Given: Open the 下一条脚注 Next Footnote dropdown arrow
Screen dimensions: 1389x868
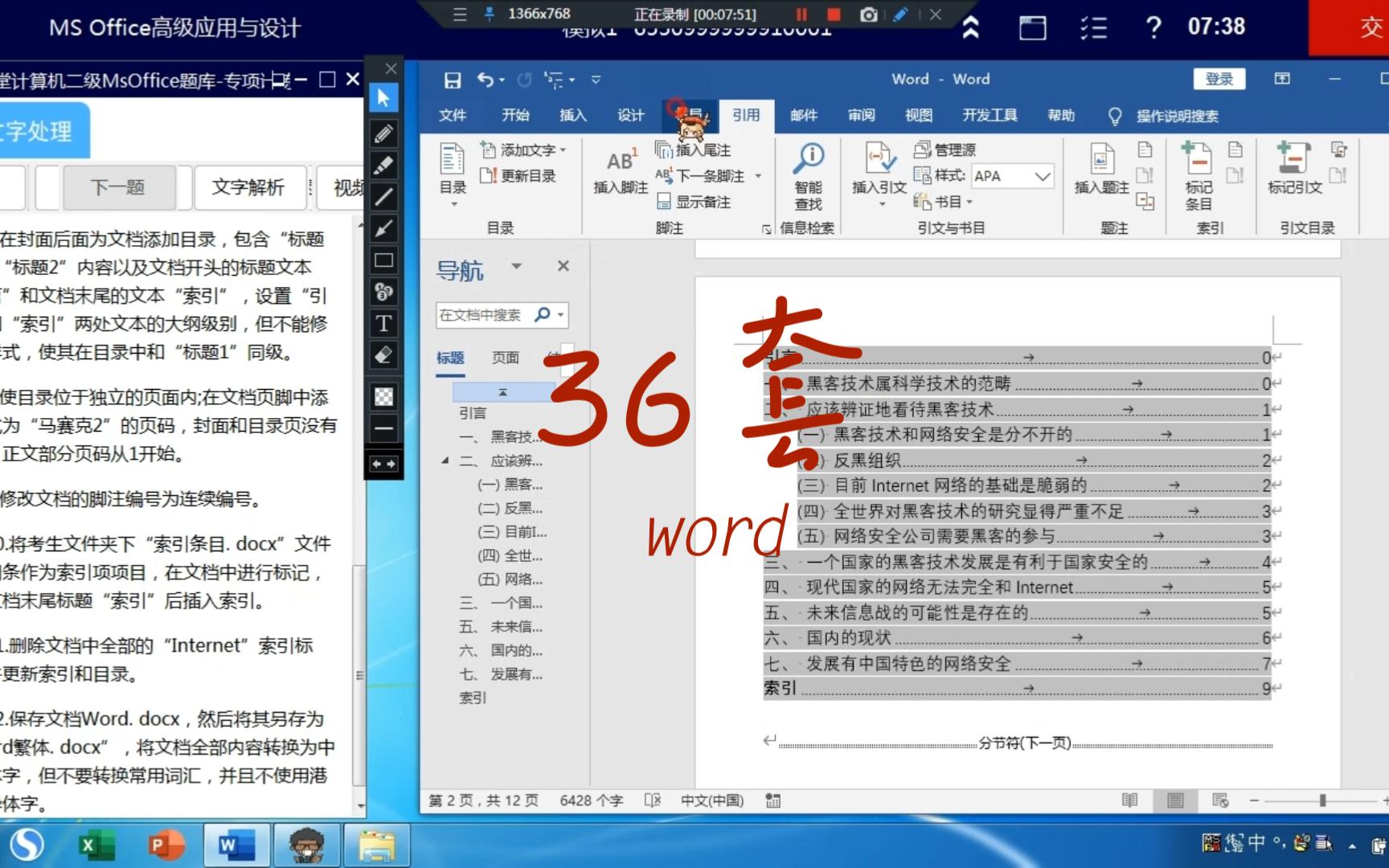Looking at the screenshot, I should pyautogui.click(x=758, y=176).
